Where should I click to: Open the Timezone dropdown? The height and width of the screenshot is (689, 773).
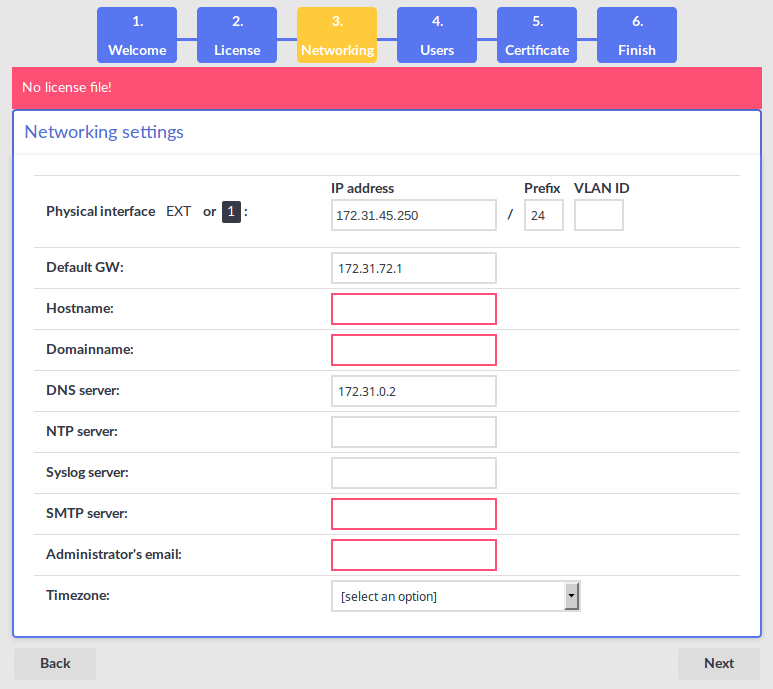coord(447,597)
